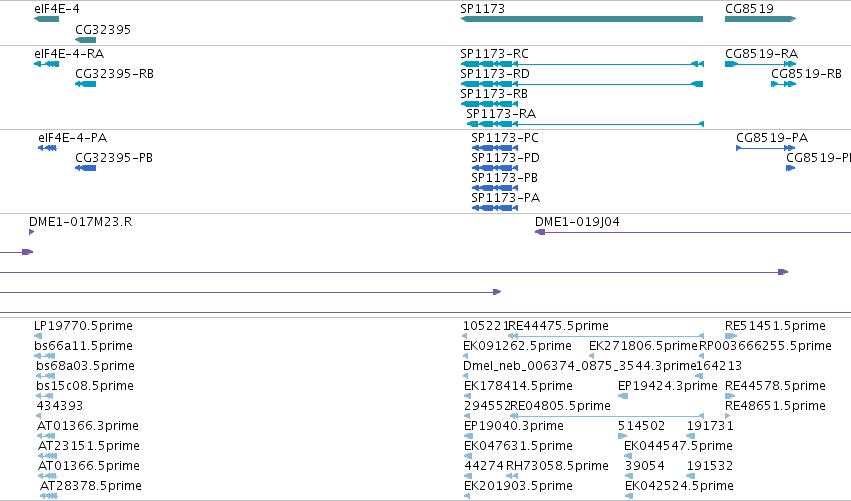Click the 294552 feature label
851x501 pixels.
pyautogui.click(x=487, y=406)
